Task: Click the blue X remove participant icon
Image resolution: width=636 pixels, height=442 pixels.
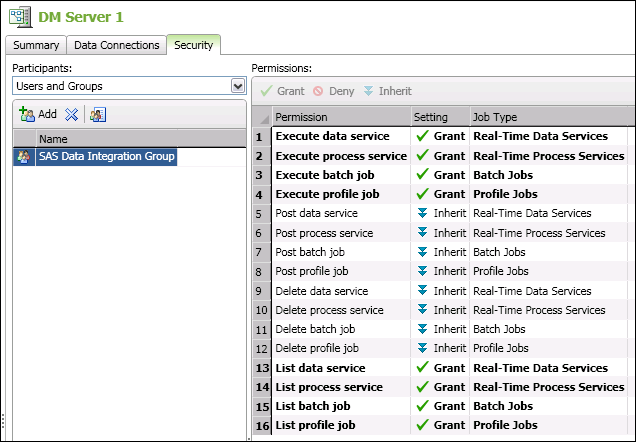Action: click(72, 115)
